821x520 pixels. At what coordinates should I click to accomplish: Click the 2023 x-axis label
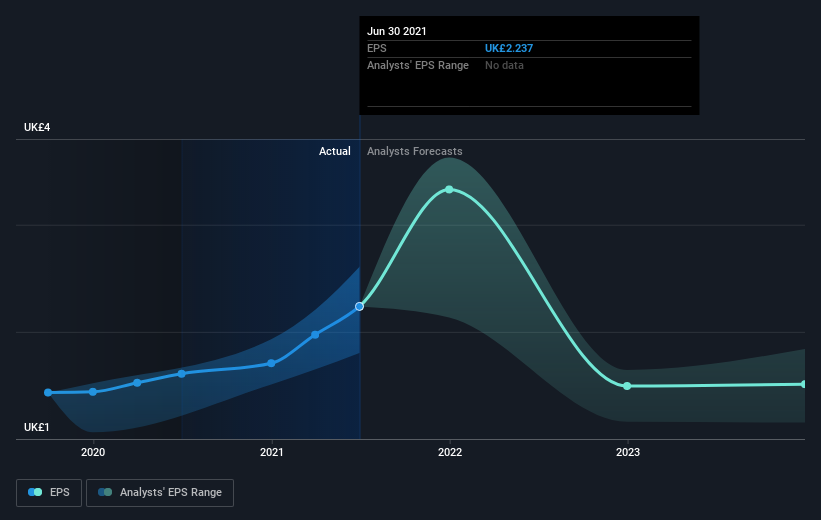[x=628, y=452]
